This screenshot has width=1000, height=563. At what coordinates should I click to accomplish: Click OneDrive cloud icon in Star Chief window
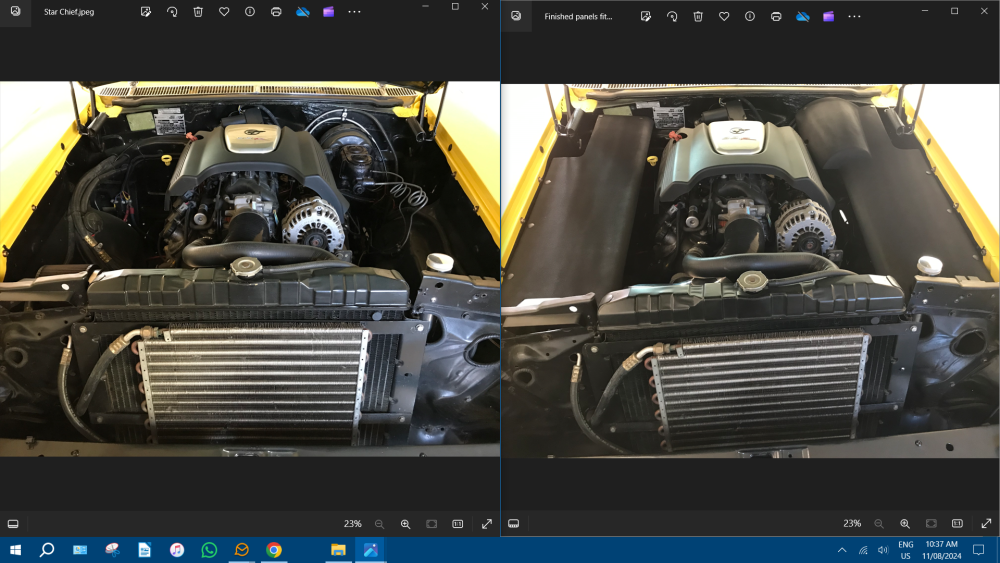tap(303, 11)
